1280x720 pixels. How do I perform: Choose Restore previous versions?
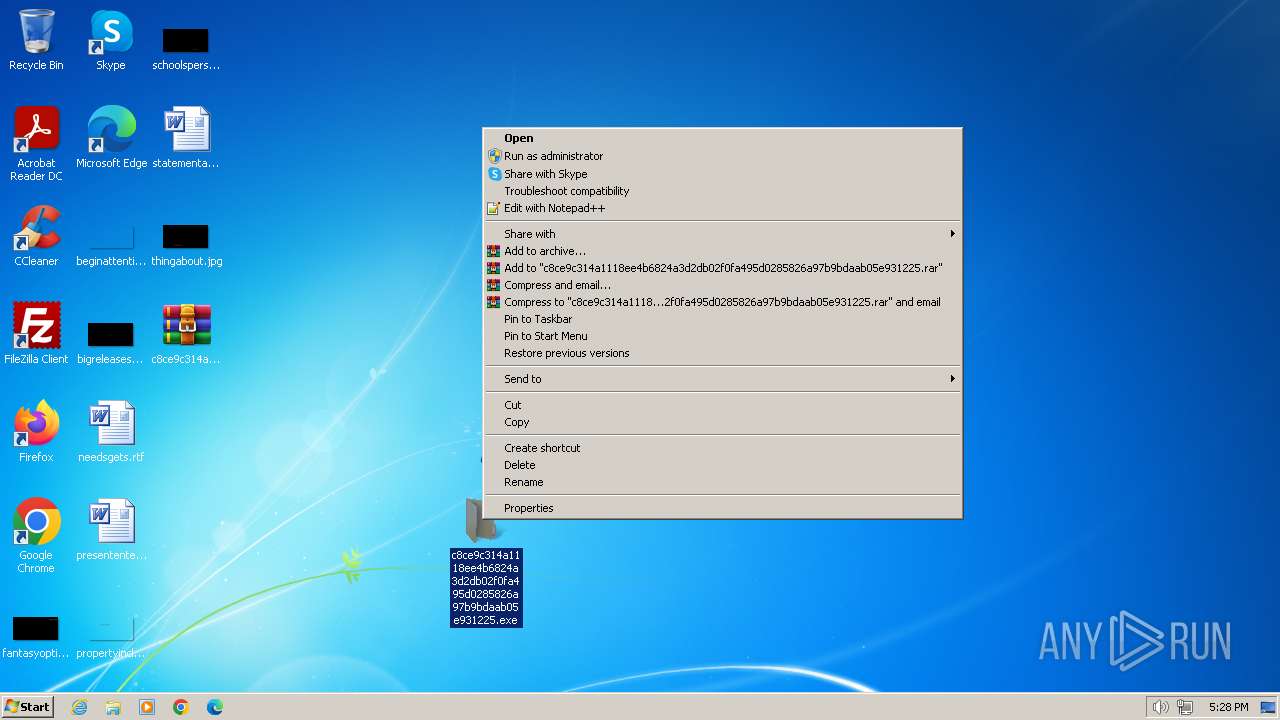pyautogui.click(x=722, y=353)
